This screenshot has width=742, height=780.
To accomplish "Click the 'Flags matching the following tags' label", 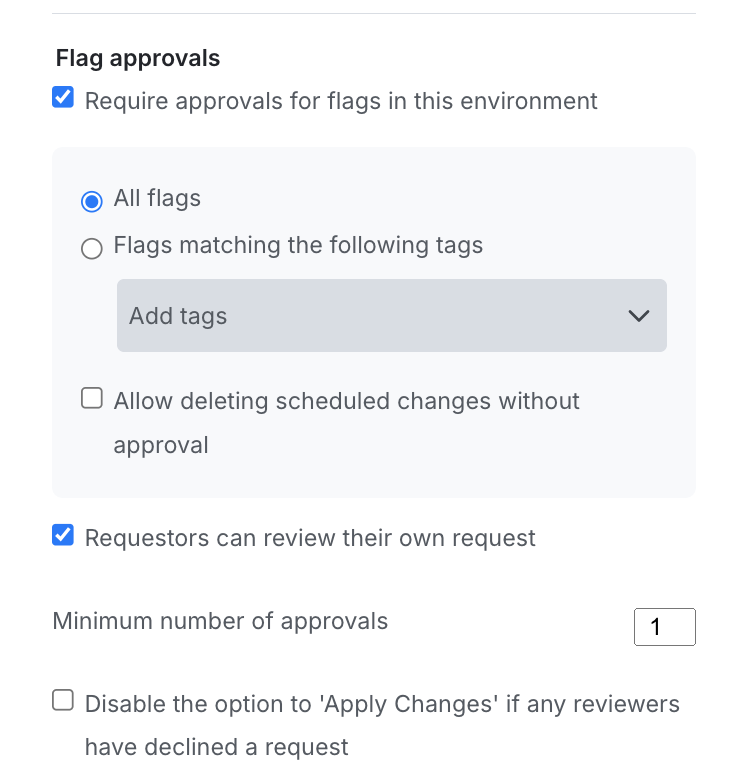I will pos(298,246).
